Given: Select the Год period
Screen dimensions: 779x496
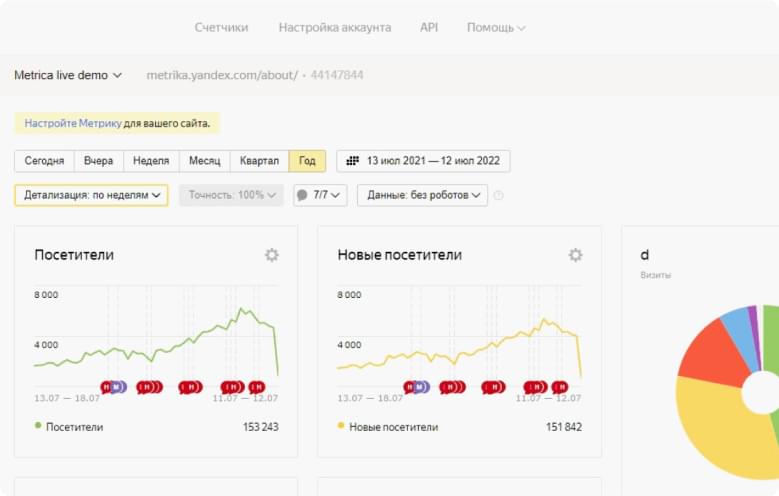Looking at the screenshot, I should pyautogui.click(x=307, y=161).
